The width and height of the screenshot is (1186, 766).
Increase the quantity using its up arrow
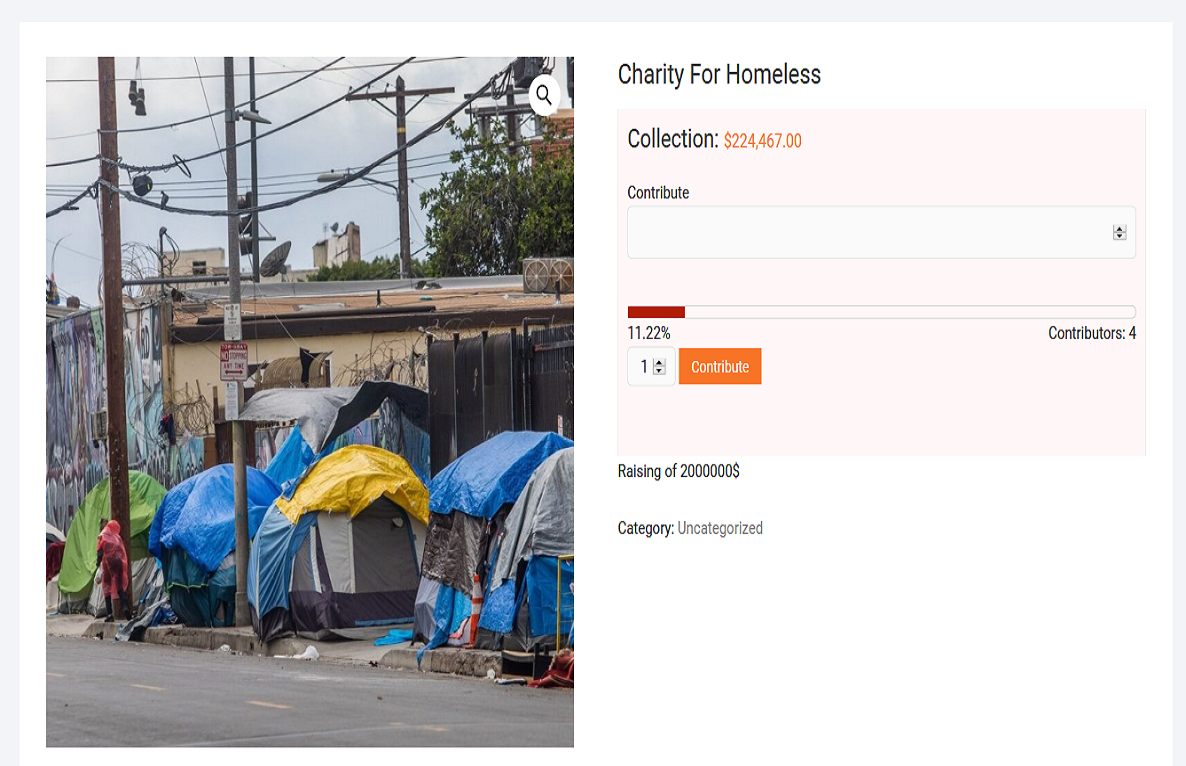(x=661, y=361)
